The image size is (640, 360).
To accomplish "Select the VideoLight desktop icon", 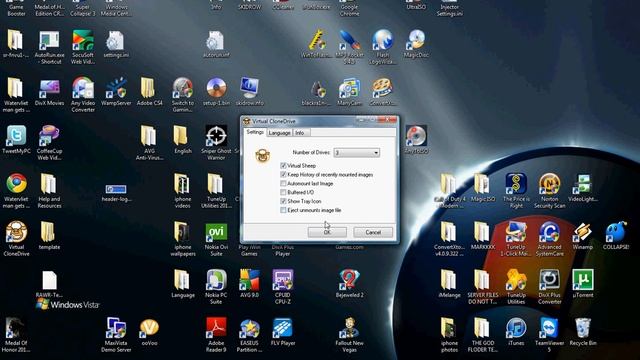I will (x=583, y=187).
